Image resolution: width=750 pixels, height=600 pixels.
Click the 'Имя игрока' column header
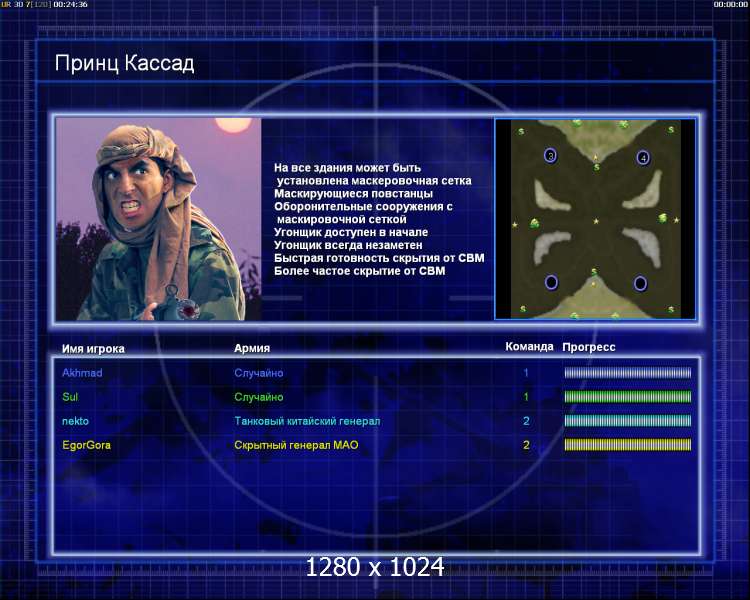(x=93, y=349)
